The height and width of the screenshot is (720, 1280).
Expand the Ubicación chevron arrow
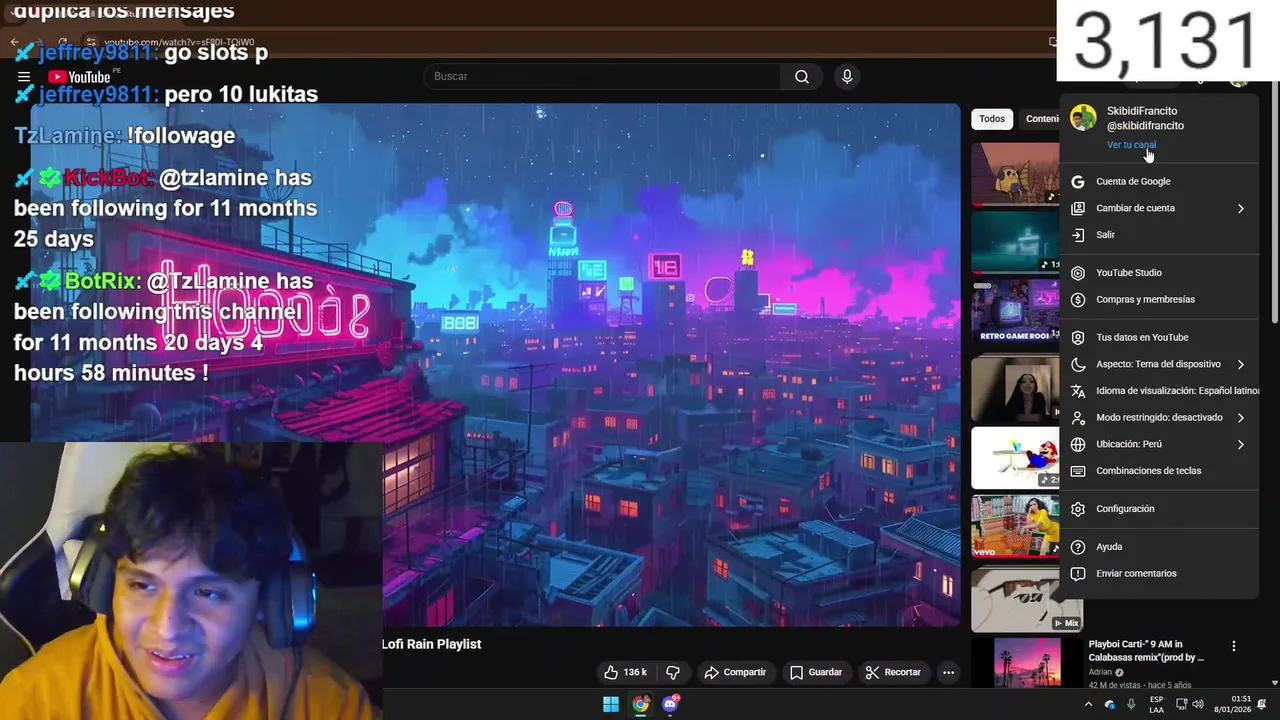[1241, 444]
